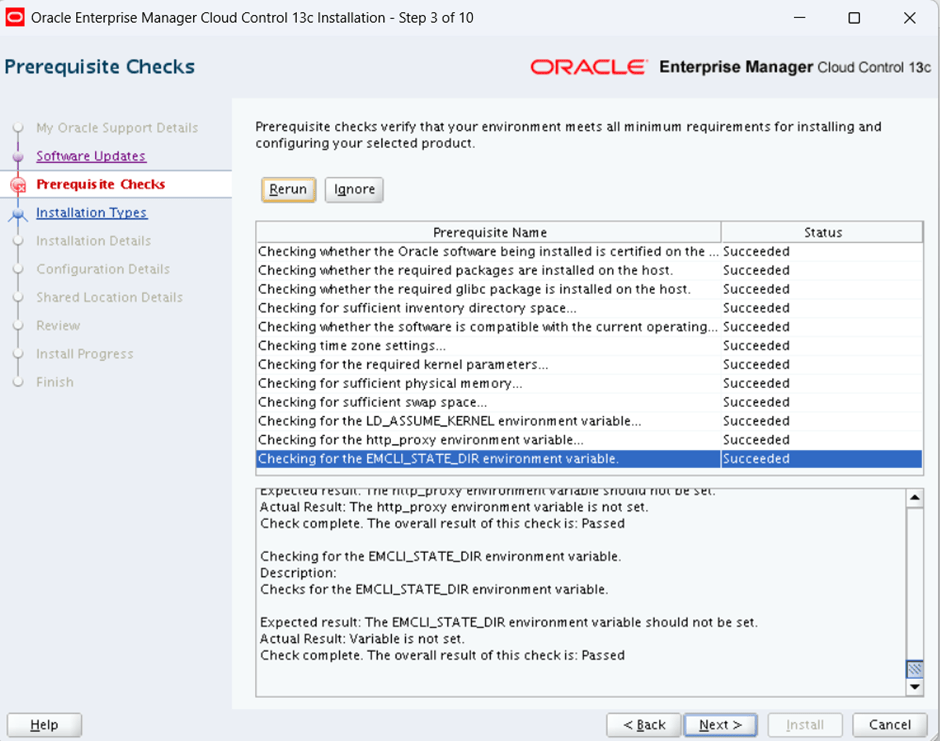
Task: Click the scroll up arrow in details pane
Action: tap(914, 498)
